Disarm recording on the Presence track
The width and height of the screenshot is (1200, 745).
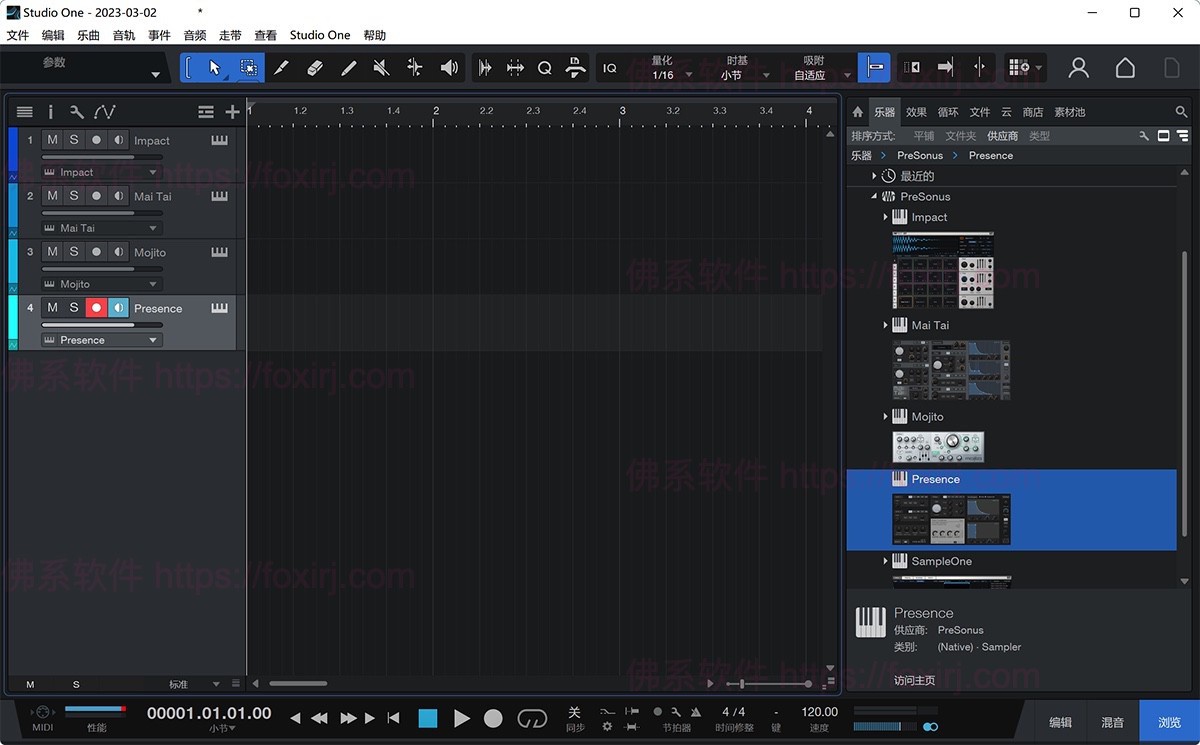(96, 308)
